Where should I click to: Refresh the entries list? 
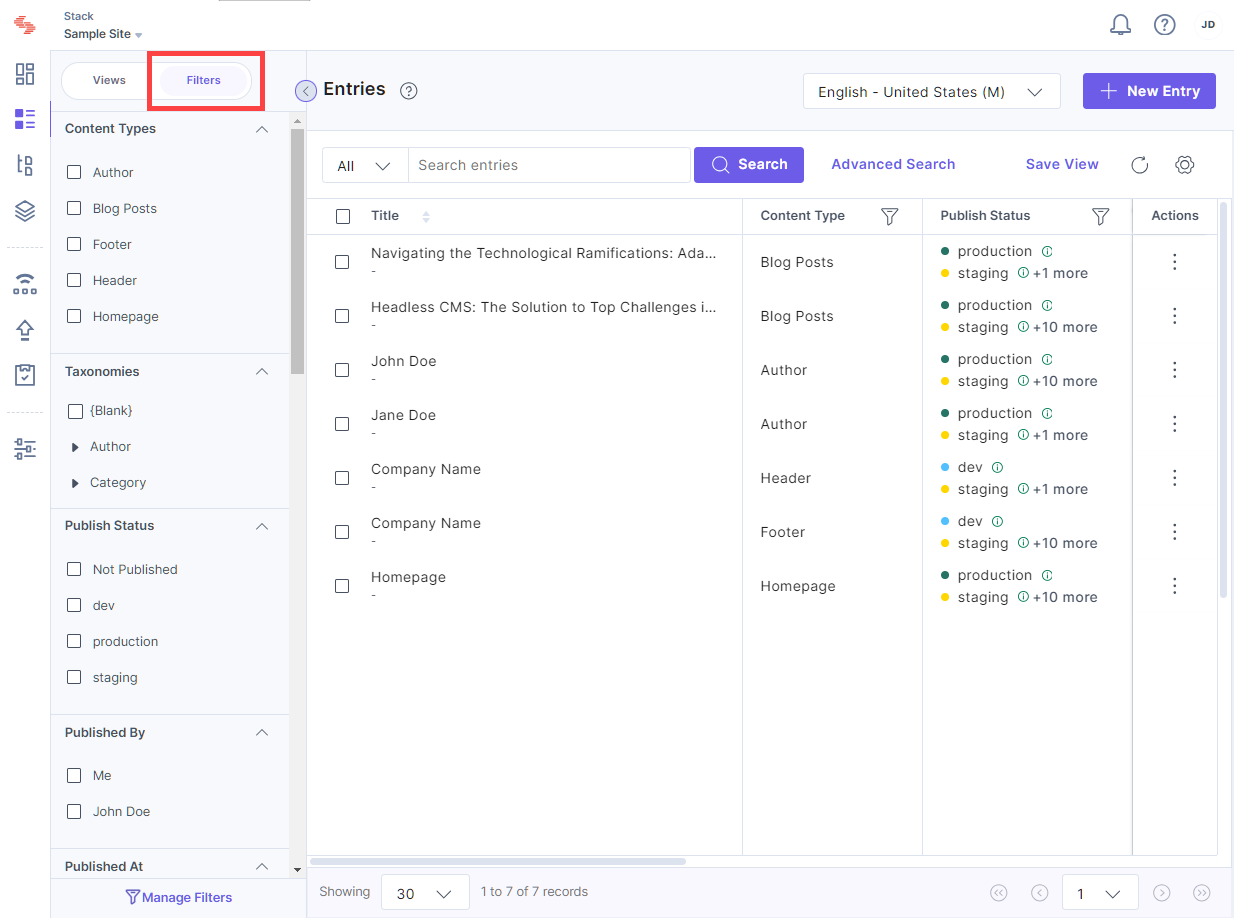[1139, 165]
